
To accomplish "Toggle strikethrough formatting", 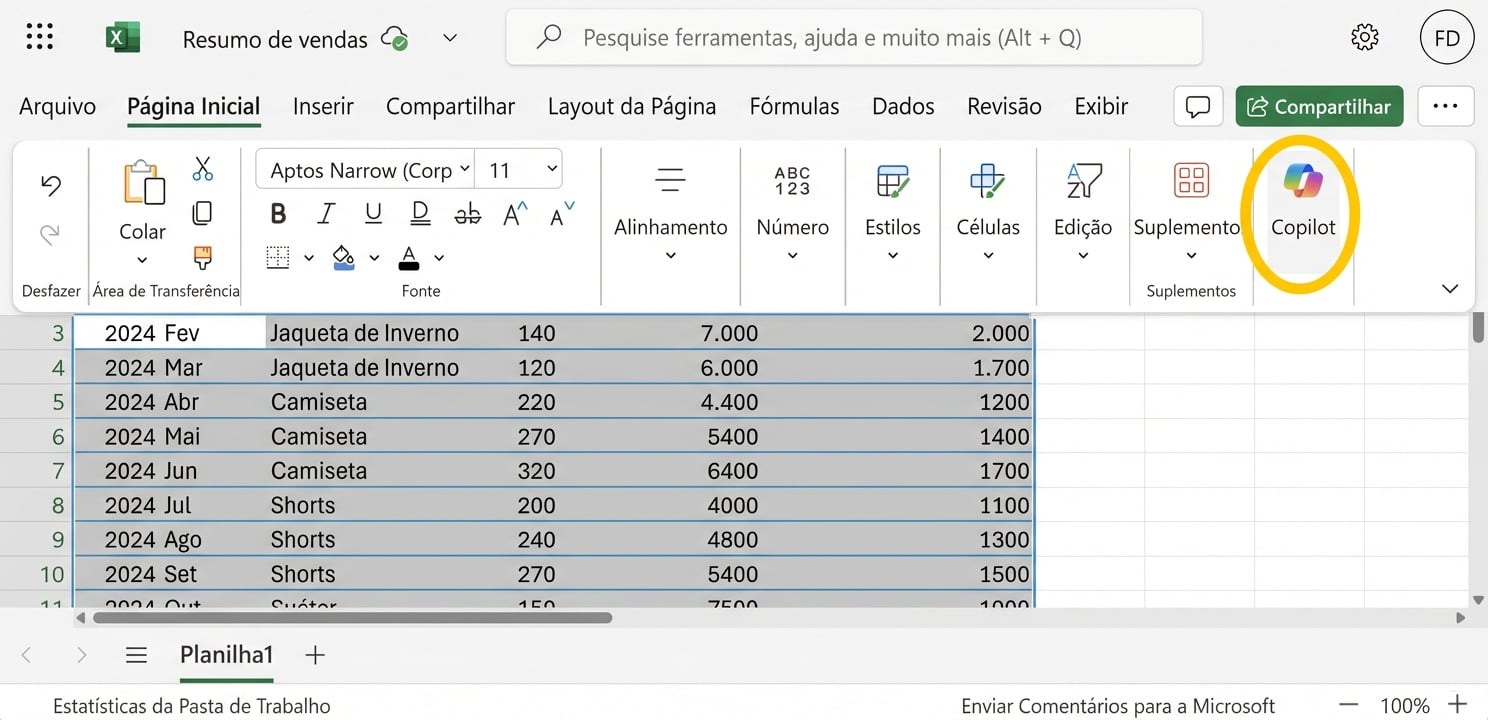I will click(x=467, y=213).
